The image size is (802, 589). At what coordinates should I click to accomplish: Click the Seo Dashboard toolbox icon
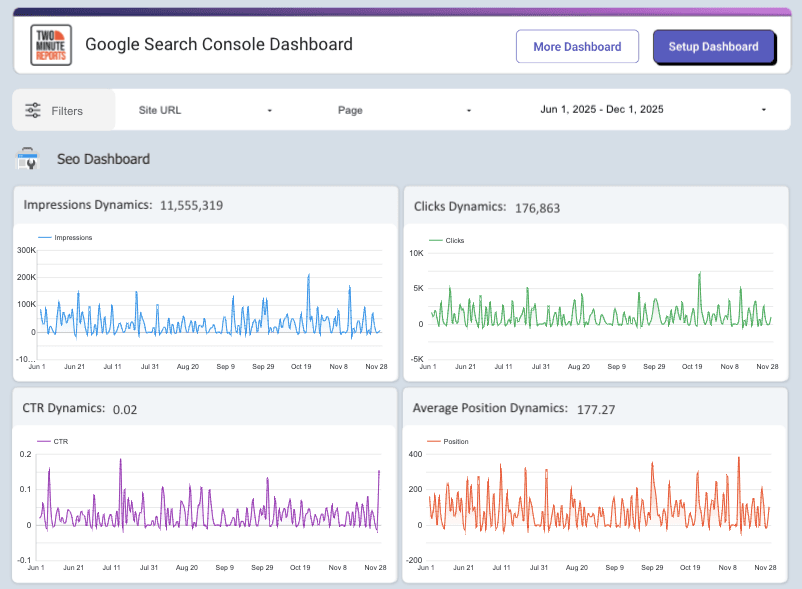29,158
